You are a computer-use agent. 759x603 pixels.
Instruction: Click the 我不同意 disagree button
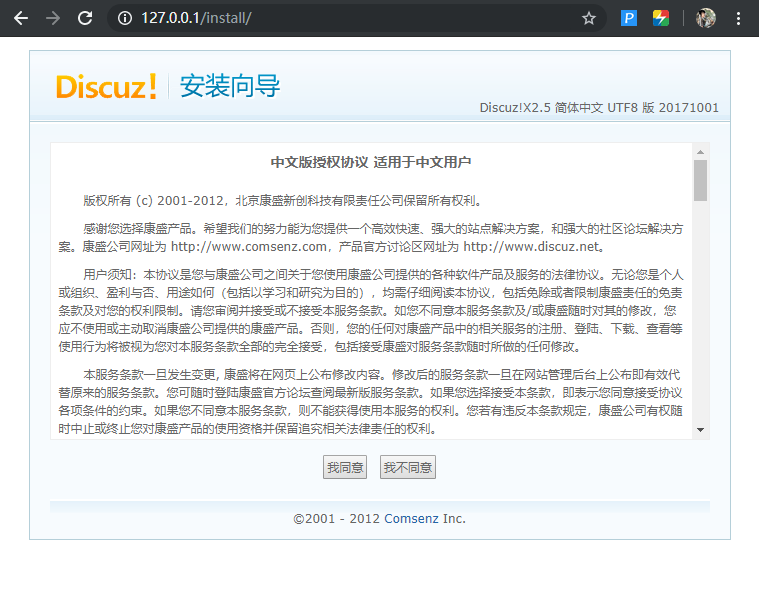(x=408, y=467)
